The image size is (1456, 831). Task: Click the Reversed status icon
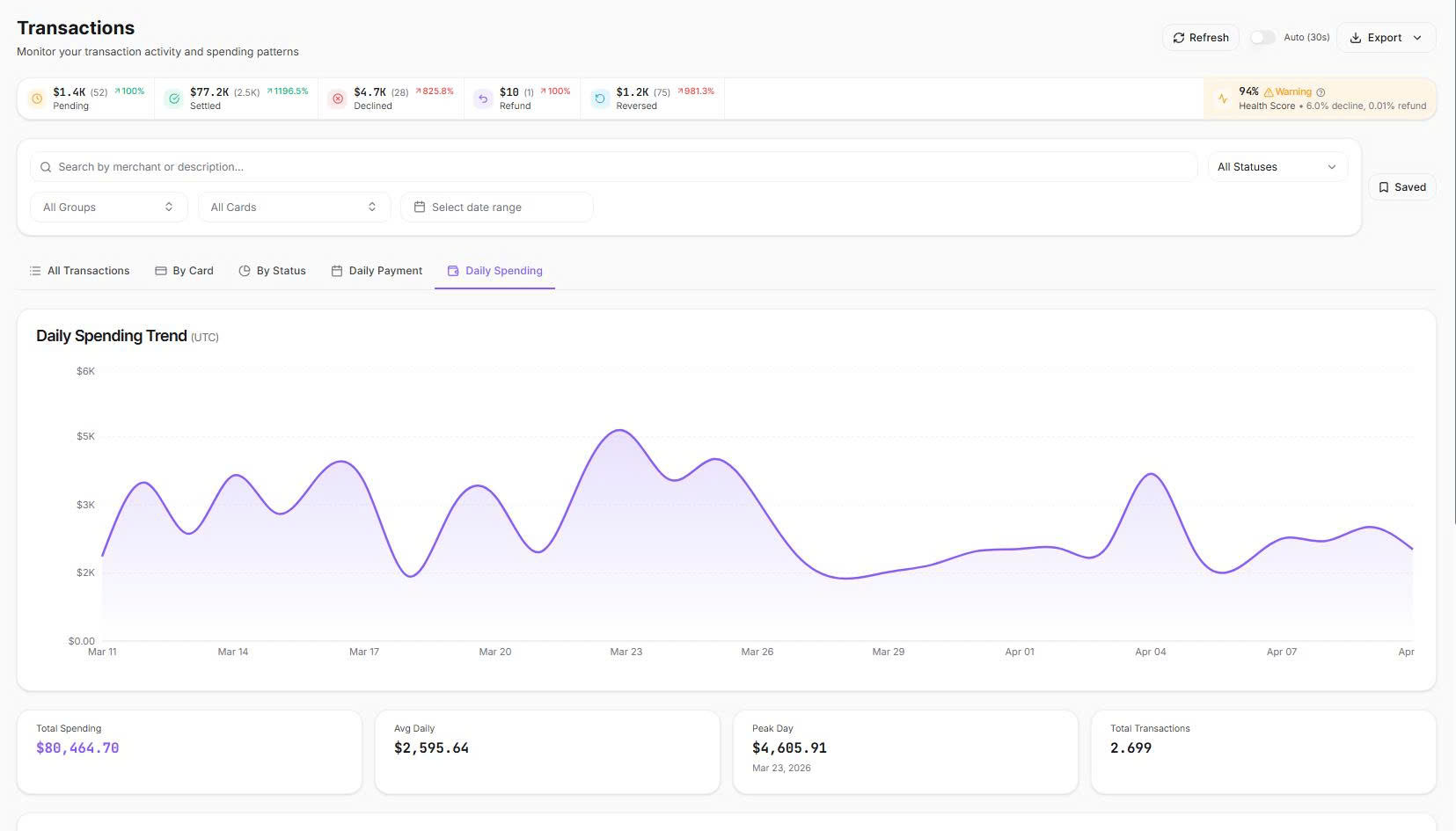[600, 98]
